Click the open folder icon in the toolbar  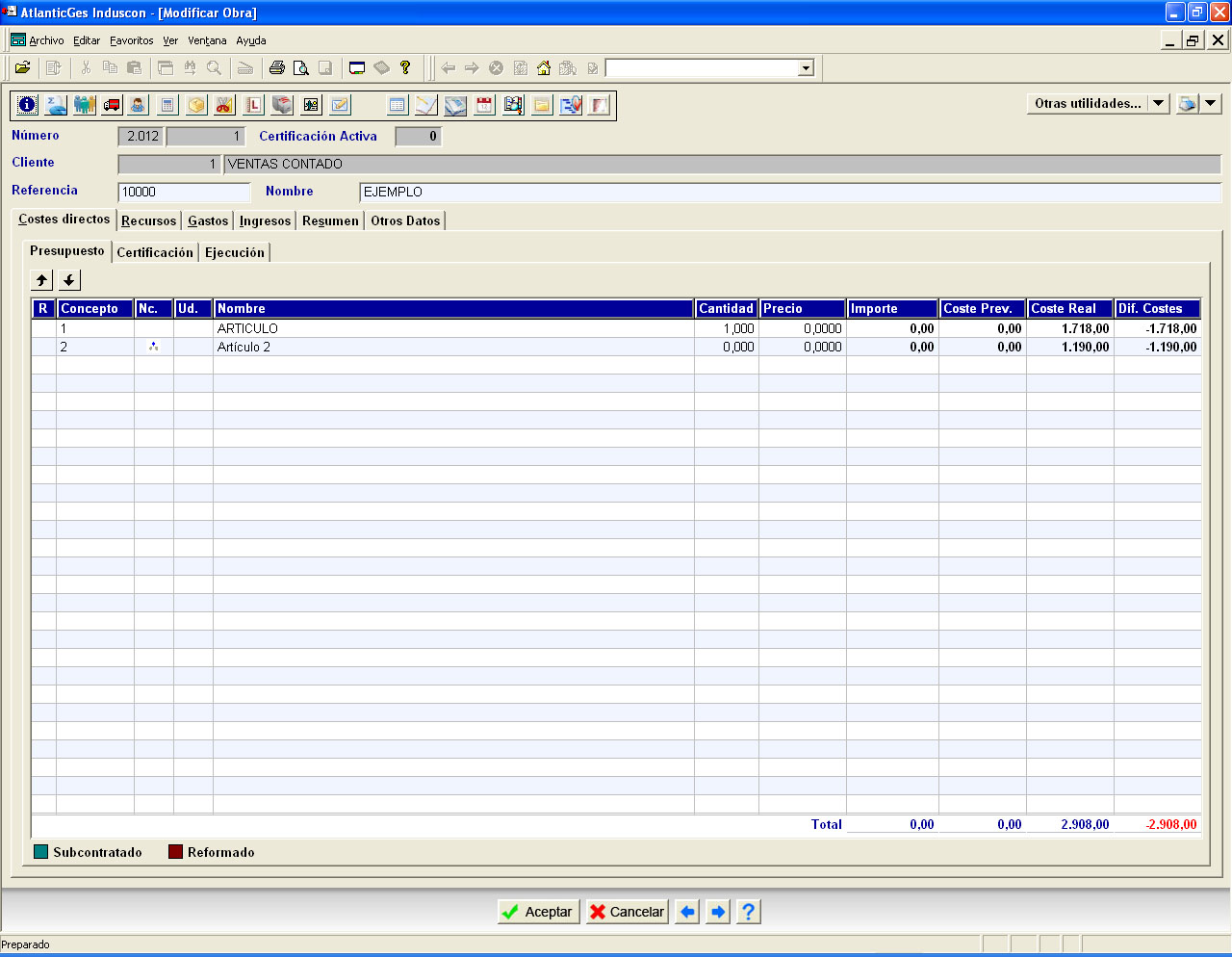coord(23,67)
